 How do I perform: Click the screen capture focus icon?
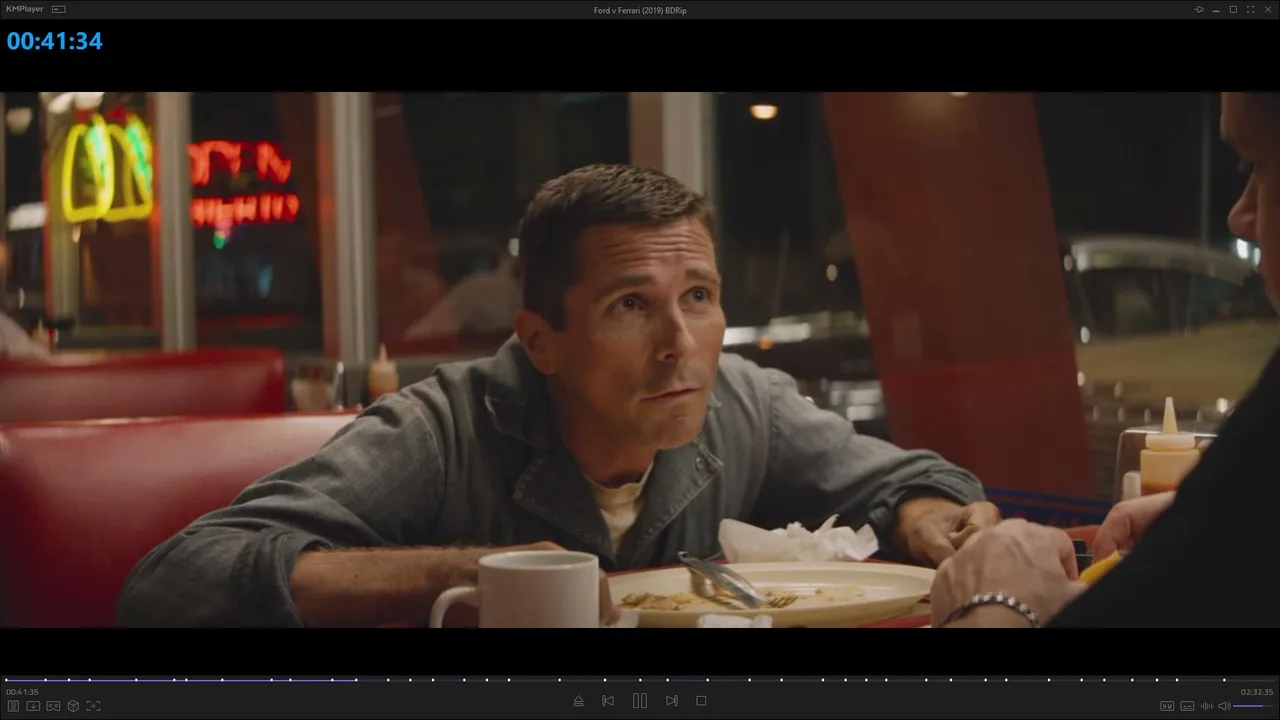[93, 706]
